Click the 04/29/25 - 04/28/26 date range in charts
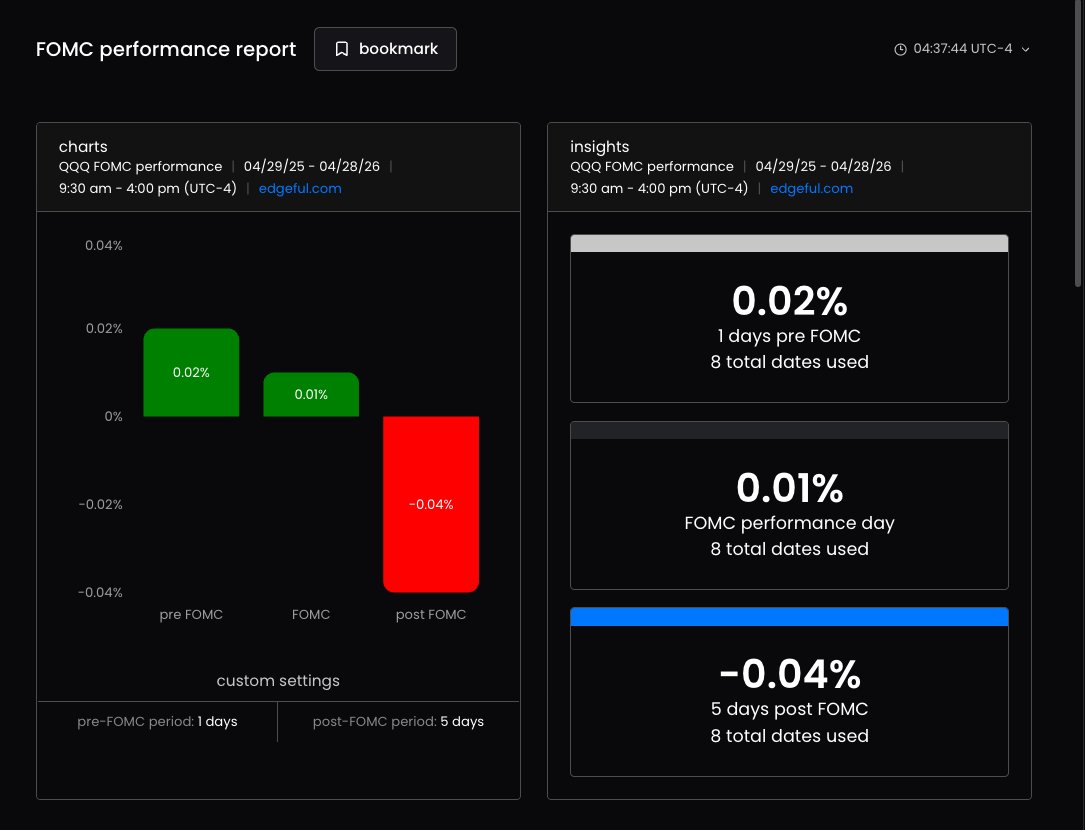The height and width of the screenshot is (830, 1085). (x=311, y=166)
